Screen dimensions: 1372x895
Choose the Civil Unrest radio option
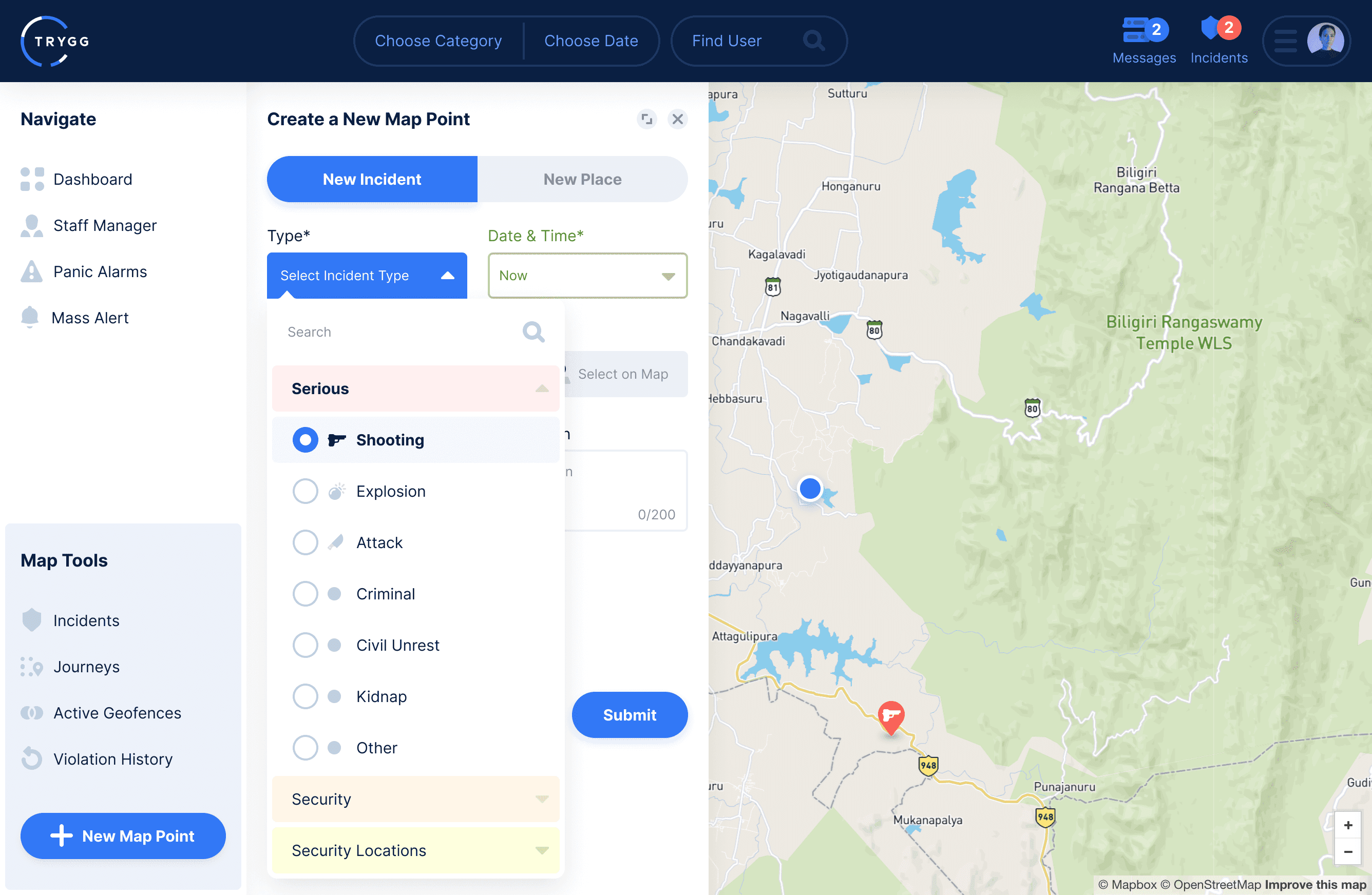tap(305, 645)
